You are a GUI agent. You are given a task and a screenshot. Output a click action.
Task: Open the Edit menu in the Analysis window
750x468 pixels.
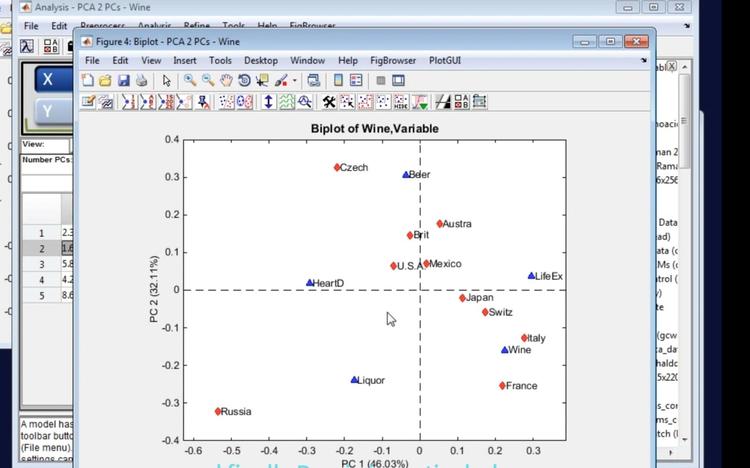tap(59, 26)
